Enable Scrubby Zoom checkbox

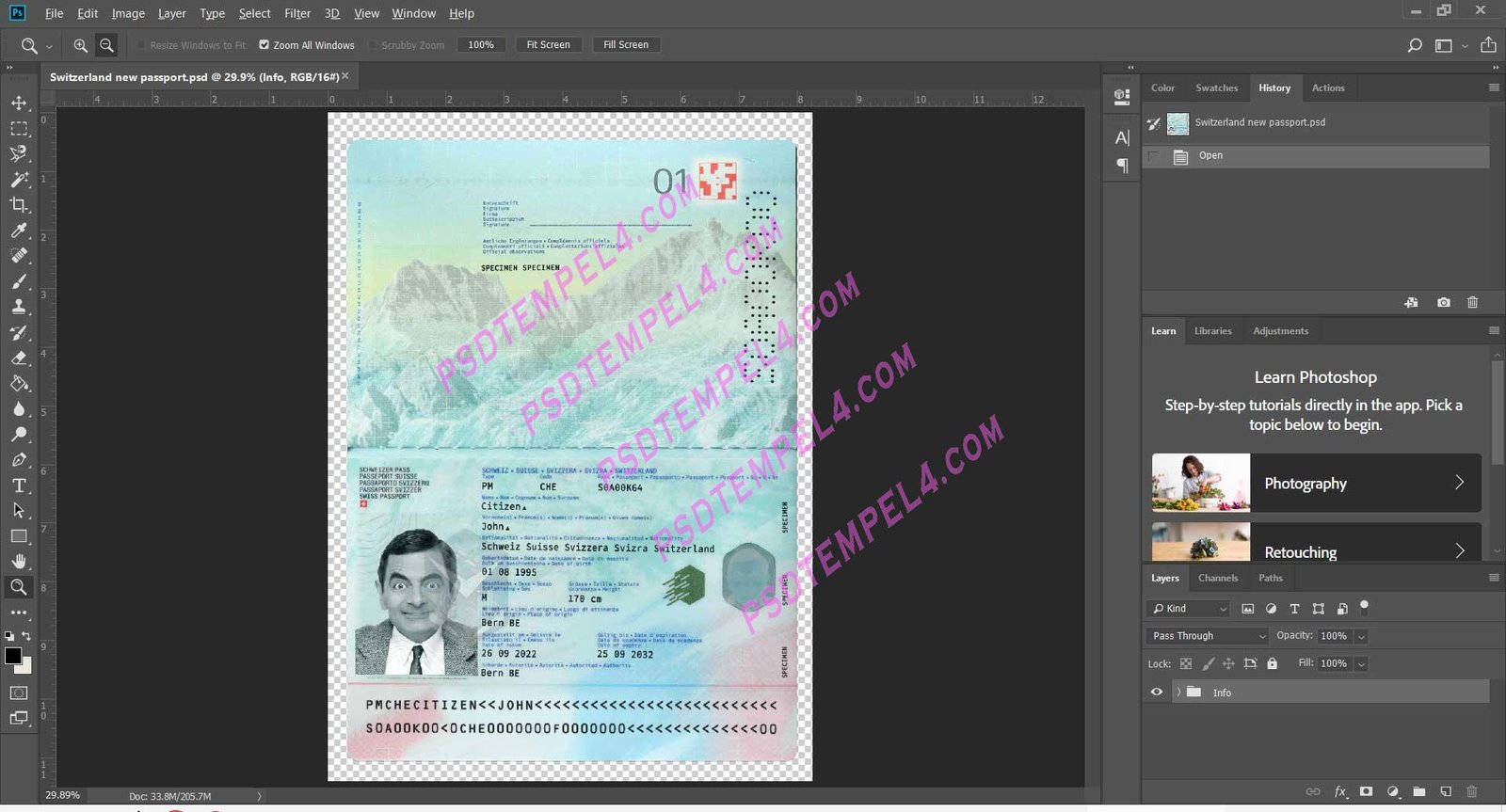point(373,44)
